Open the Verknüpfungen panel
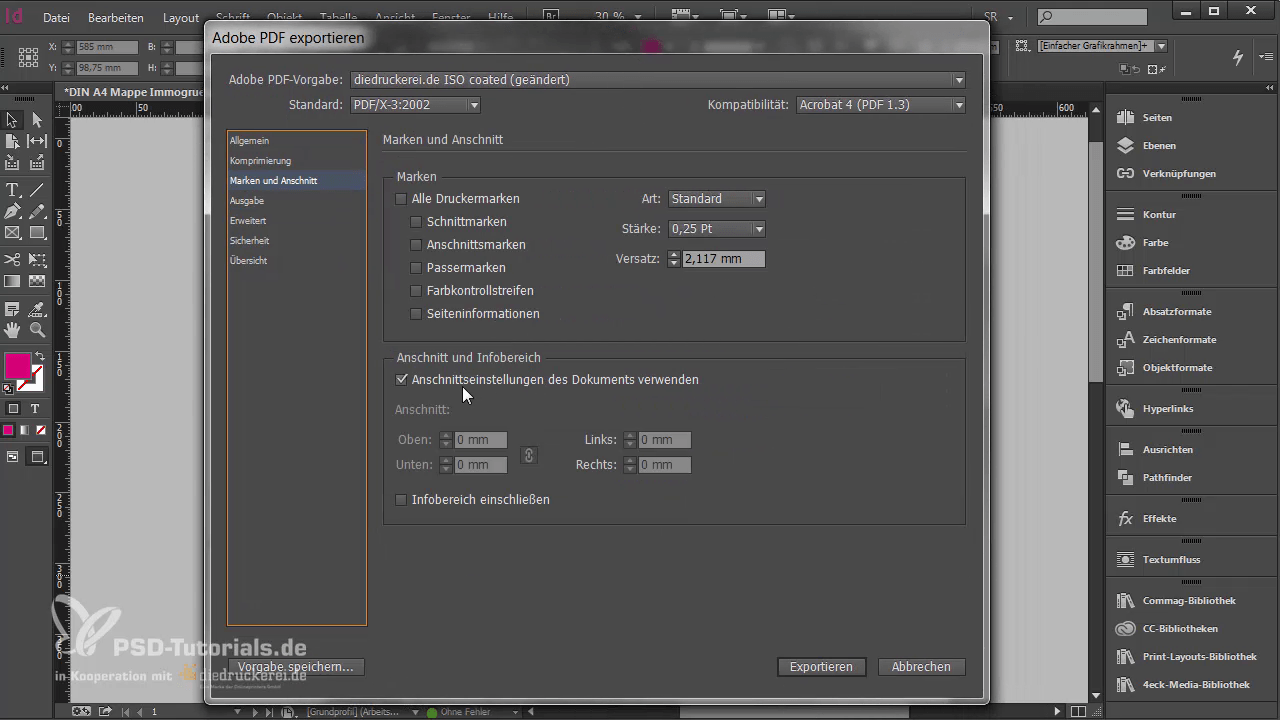Image resolution: width=1280 pixels, height=720 pixels. [1179, 174]
